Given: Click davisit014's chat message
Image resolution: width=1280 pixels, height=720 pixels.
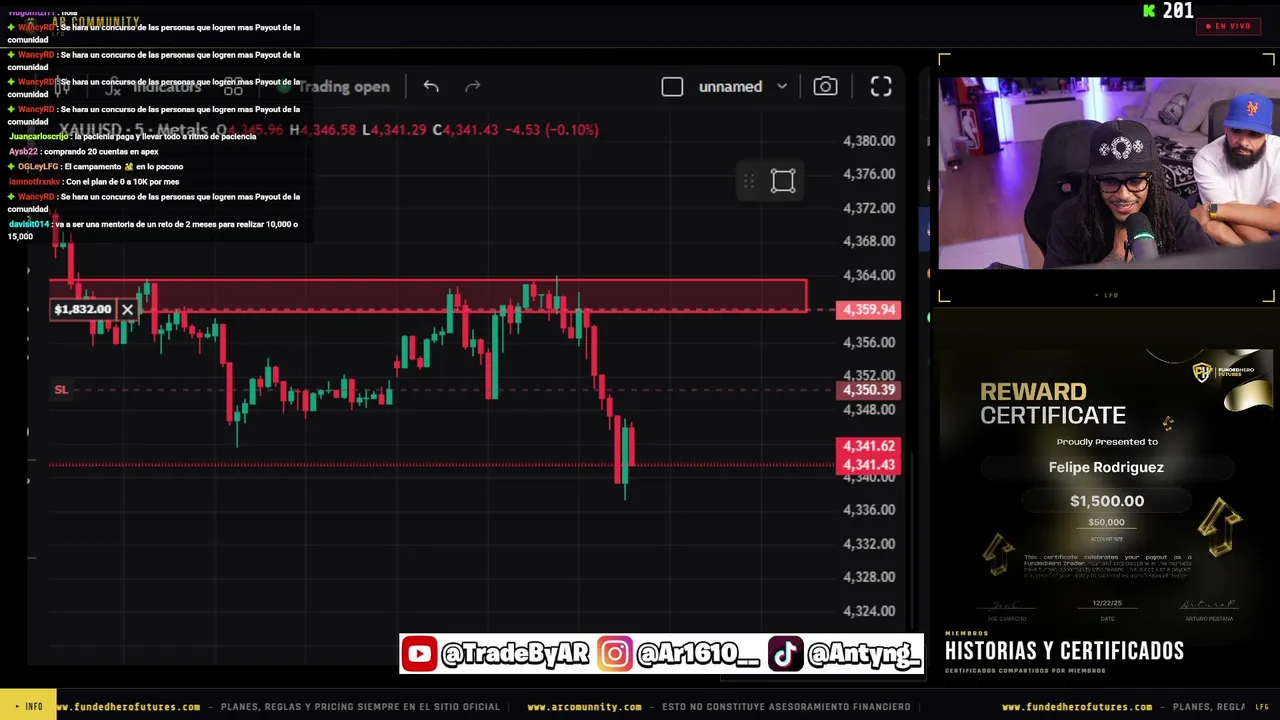Looking at the screenshot, I should [x=153, y=230].
